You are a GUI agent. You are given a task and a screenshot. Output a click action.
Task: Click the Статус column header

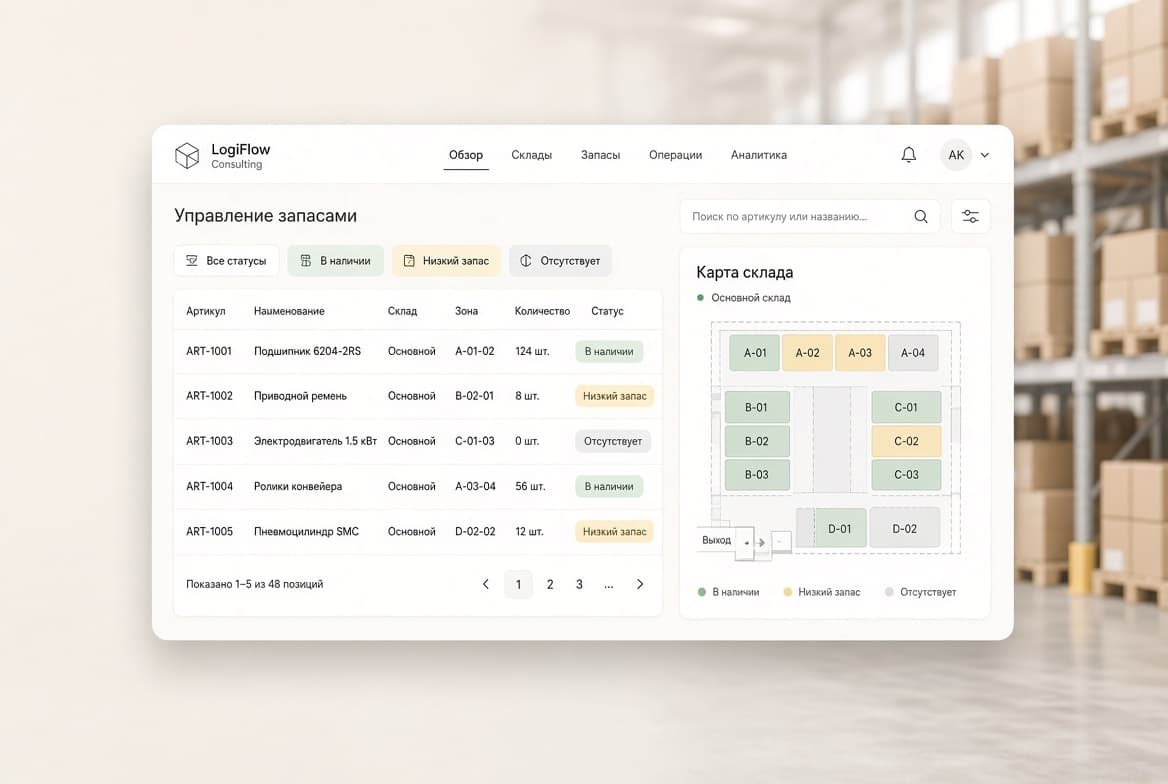coord(607,311)
